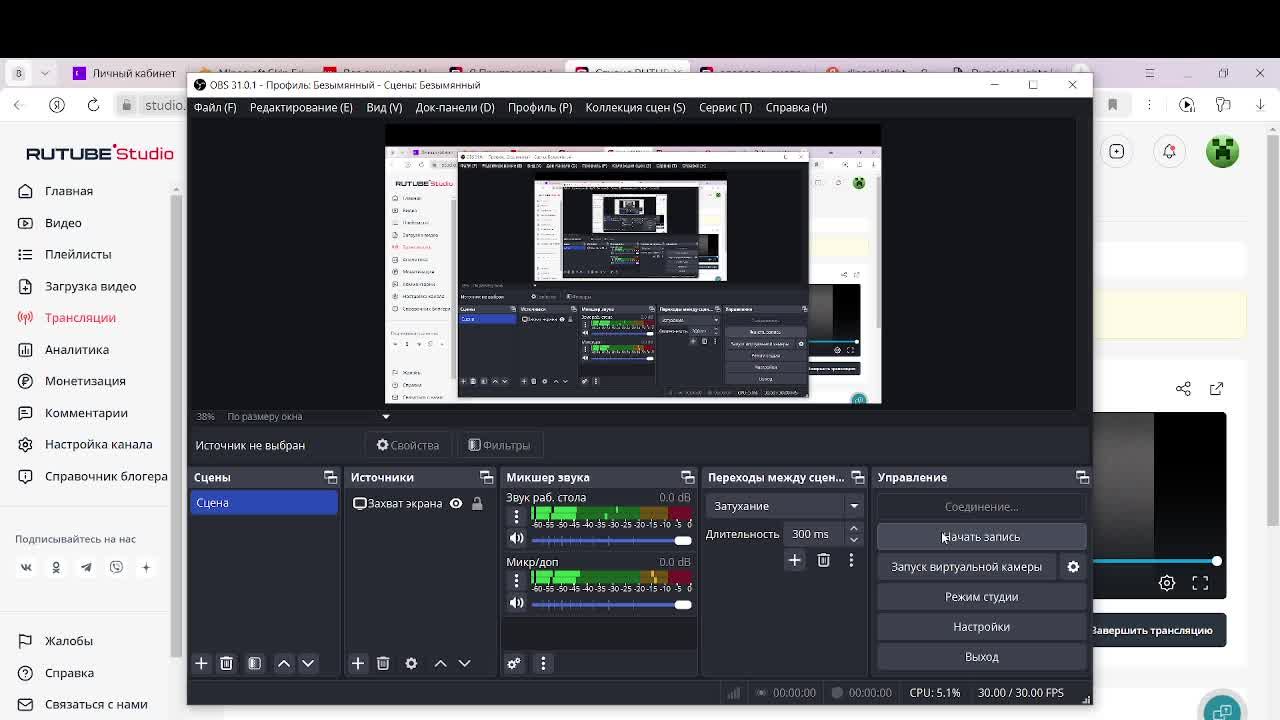The width and height of the screenshot is (1280, 720).
Task: Add a new scene with the plus icon
Action: point(201,663)
